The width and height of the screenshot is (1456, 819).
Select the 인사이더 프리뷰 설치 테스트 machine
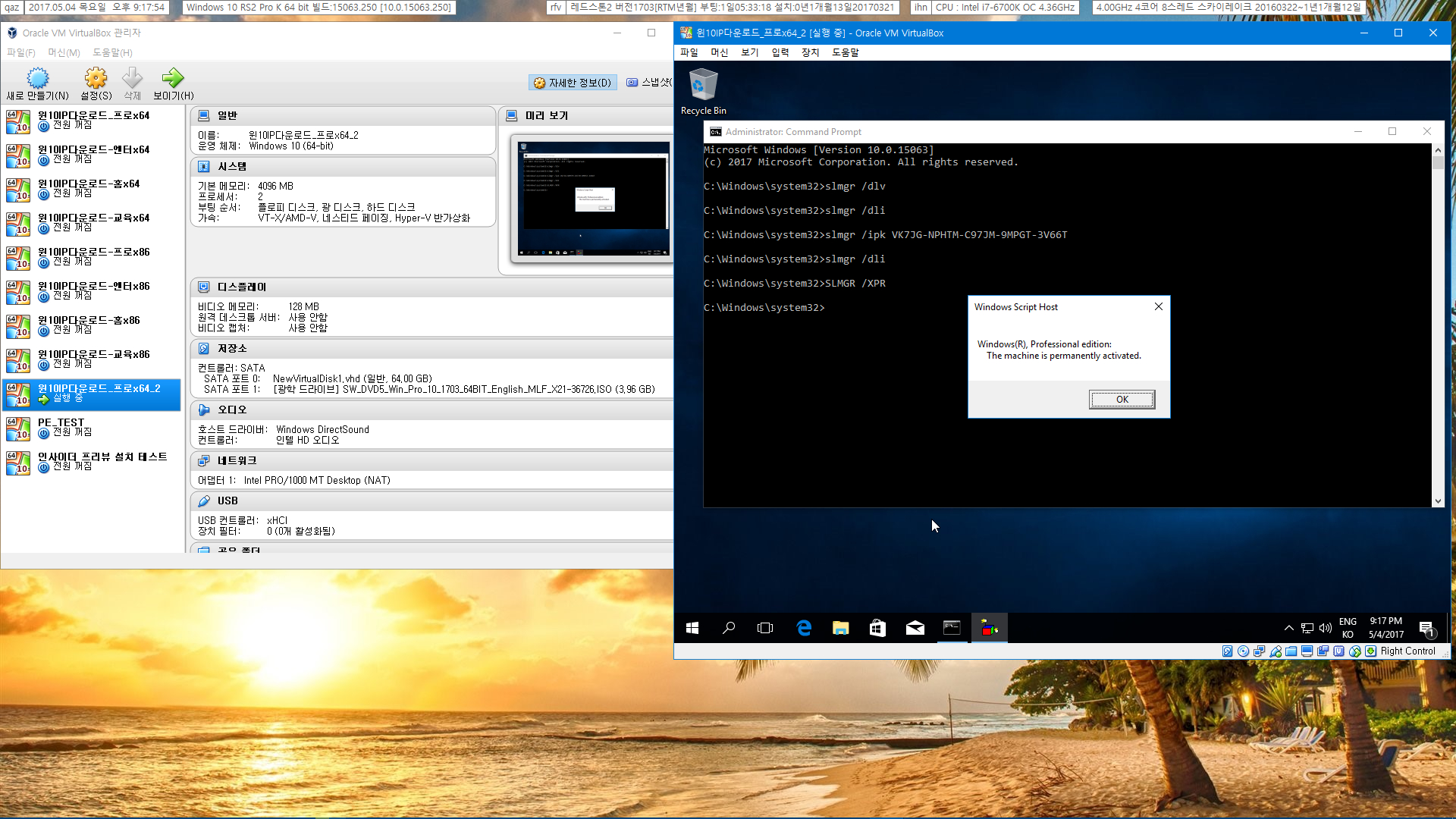pyautogui.click(x=92, y=463)
